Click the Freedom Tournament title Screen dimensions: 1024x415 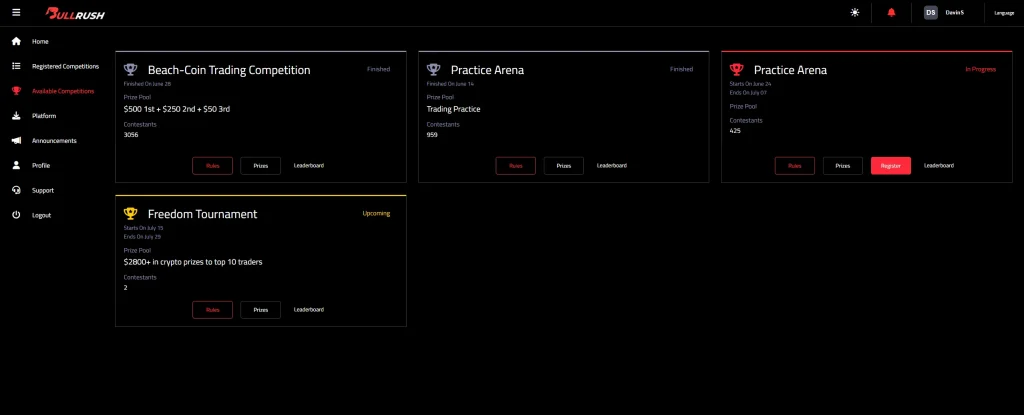click(x=202, y=214)
